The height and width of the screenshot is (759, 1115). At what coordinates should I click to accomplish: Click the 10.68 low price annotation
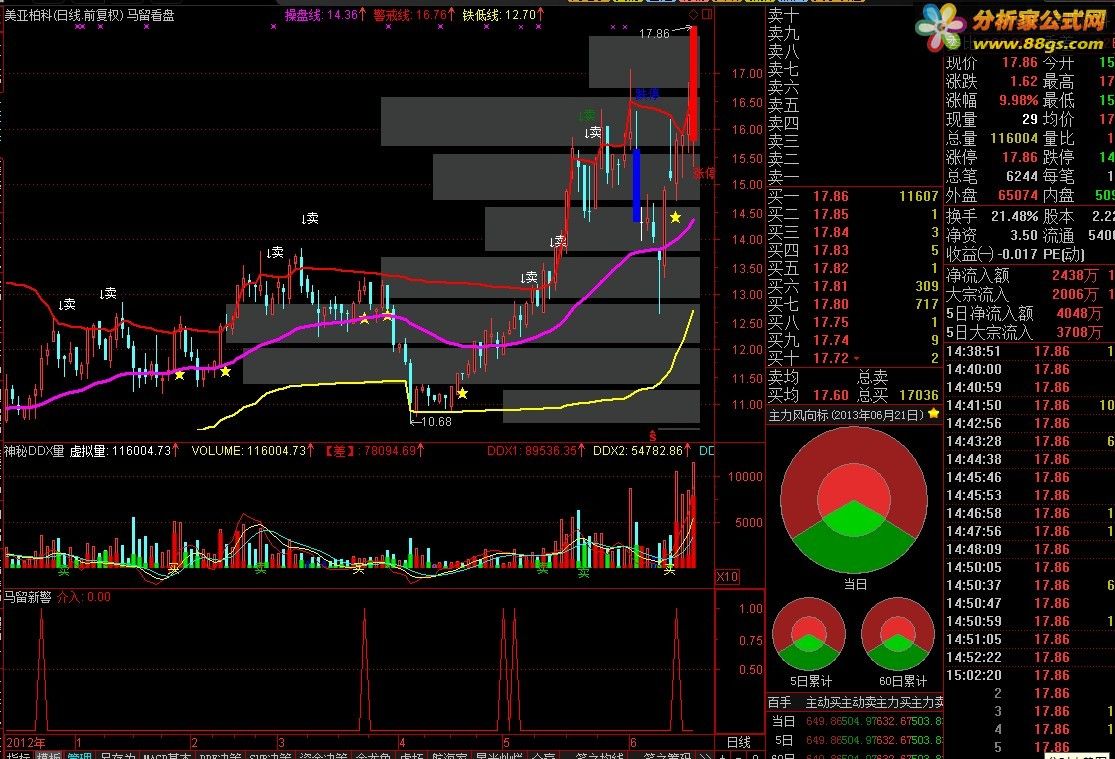(436, 421)
